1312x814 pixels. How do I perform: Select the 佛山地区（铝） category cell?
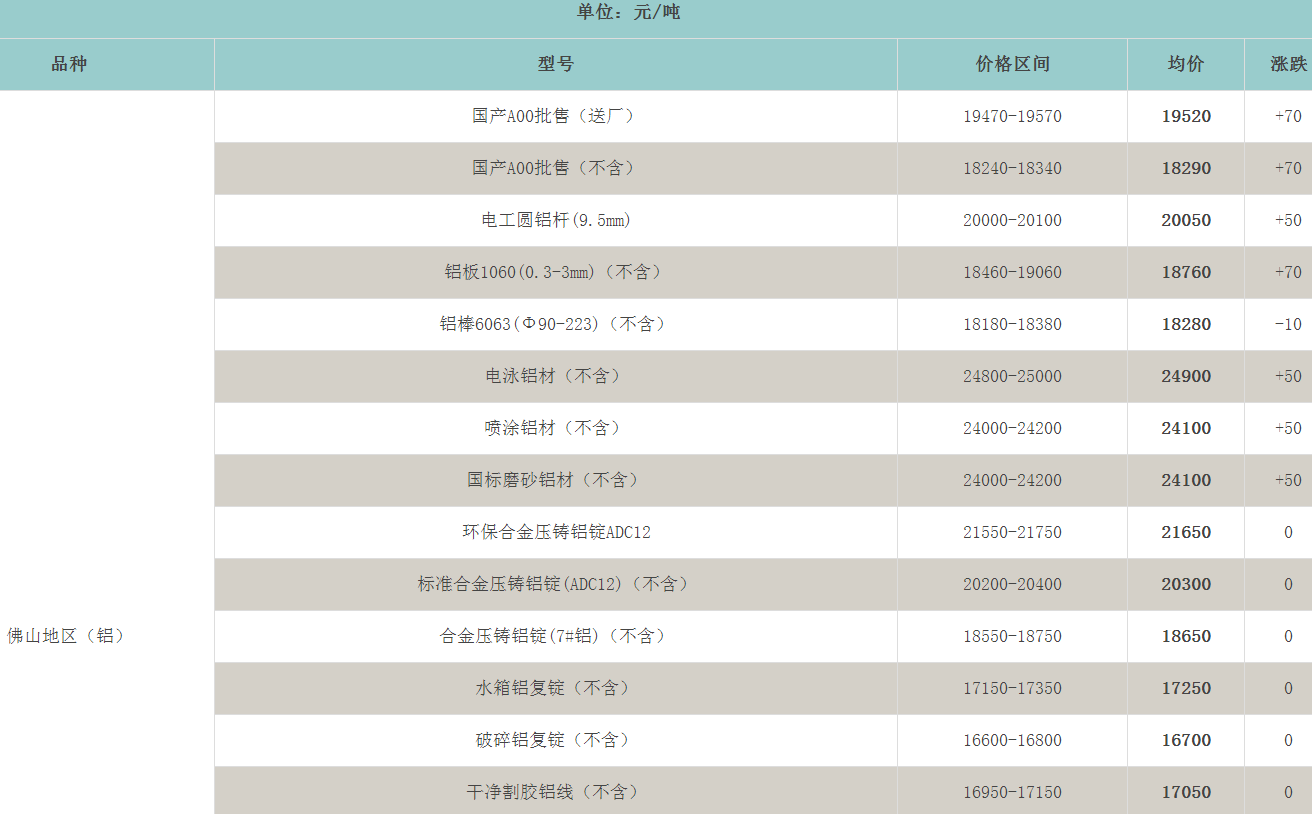coord(67,636)
